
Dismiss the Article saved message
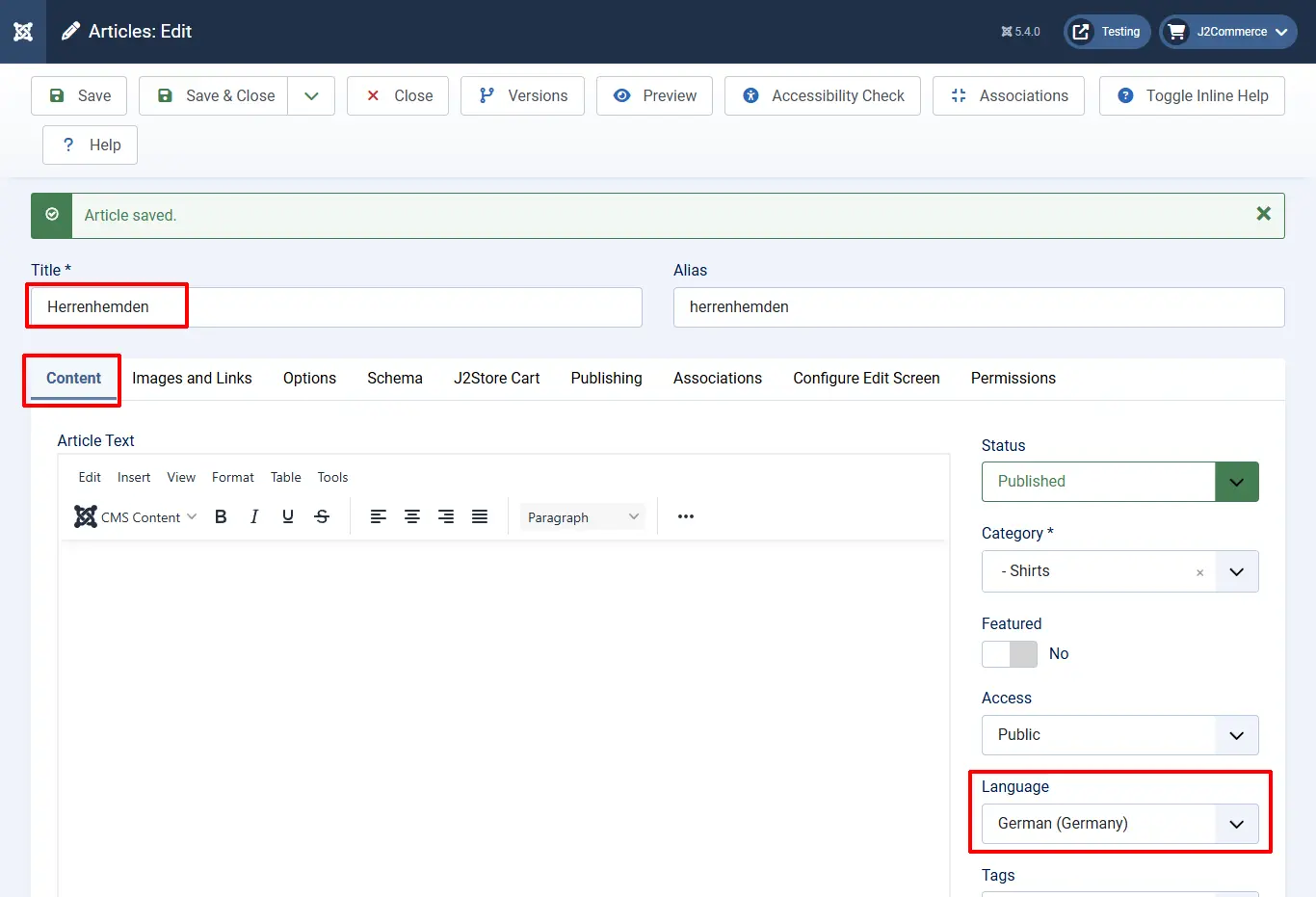coord(1264,214)
